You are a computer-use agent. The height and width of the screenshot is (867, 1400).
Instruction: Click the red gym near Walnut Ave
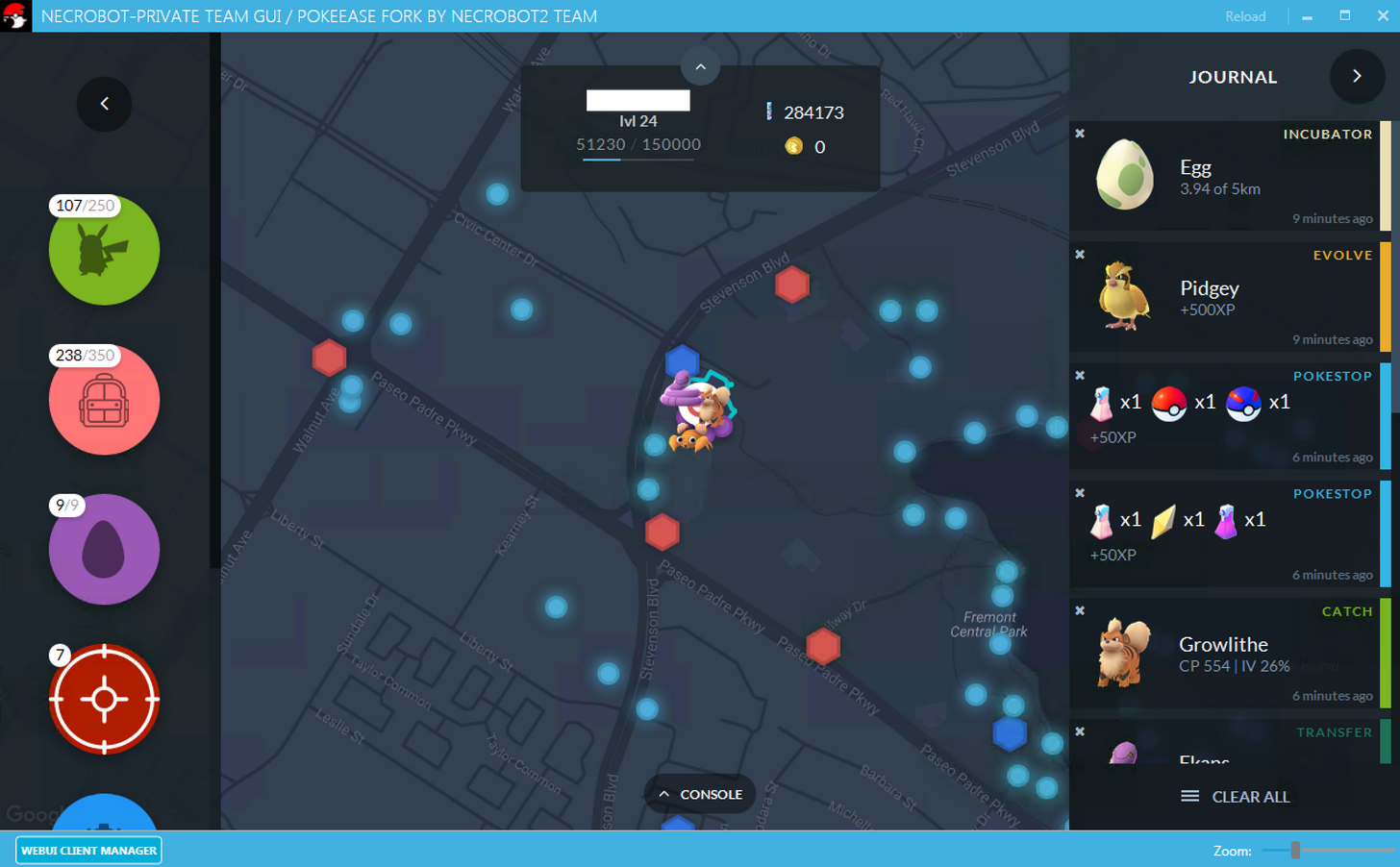[x=329, y=358]
